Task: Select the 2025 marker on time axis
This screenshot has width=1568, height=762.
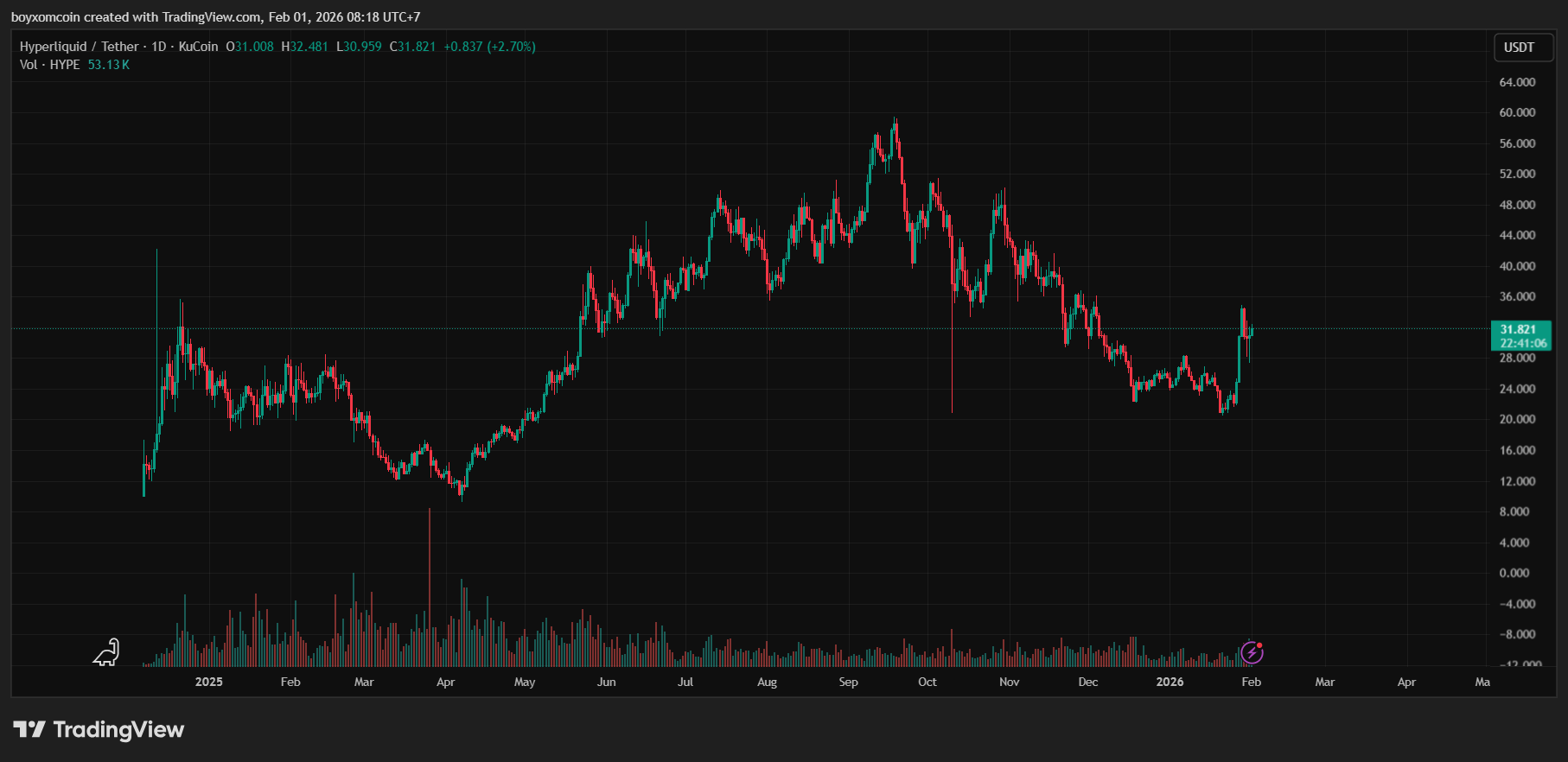Action: (208, 682)
